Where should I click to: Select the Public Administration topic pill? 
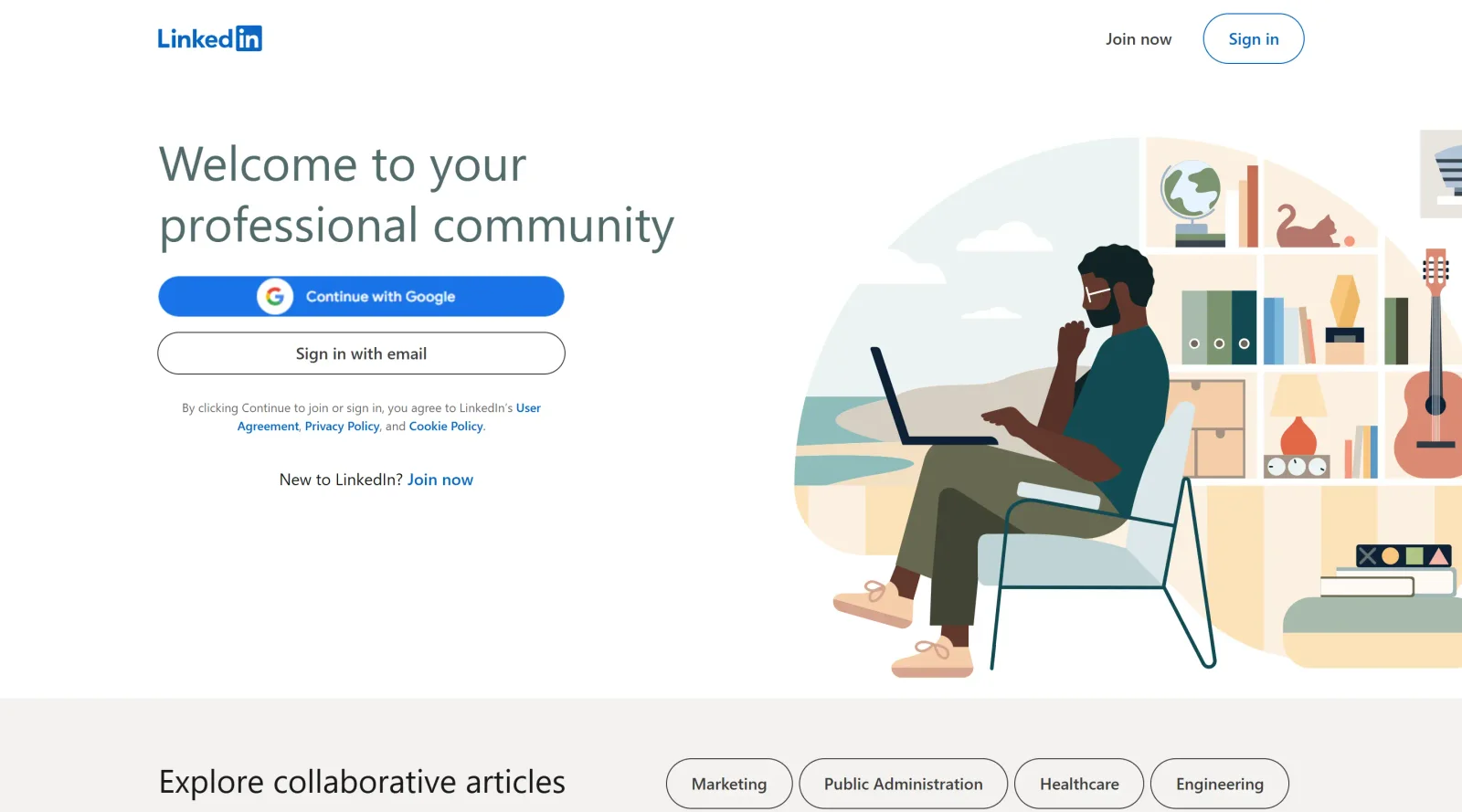click(904, 784)
